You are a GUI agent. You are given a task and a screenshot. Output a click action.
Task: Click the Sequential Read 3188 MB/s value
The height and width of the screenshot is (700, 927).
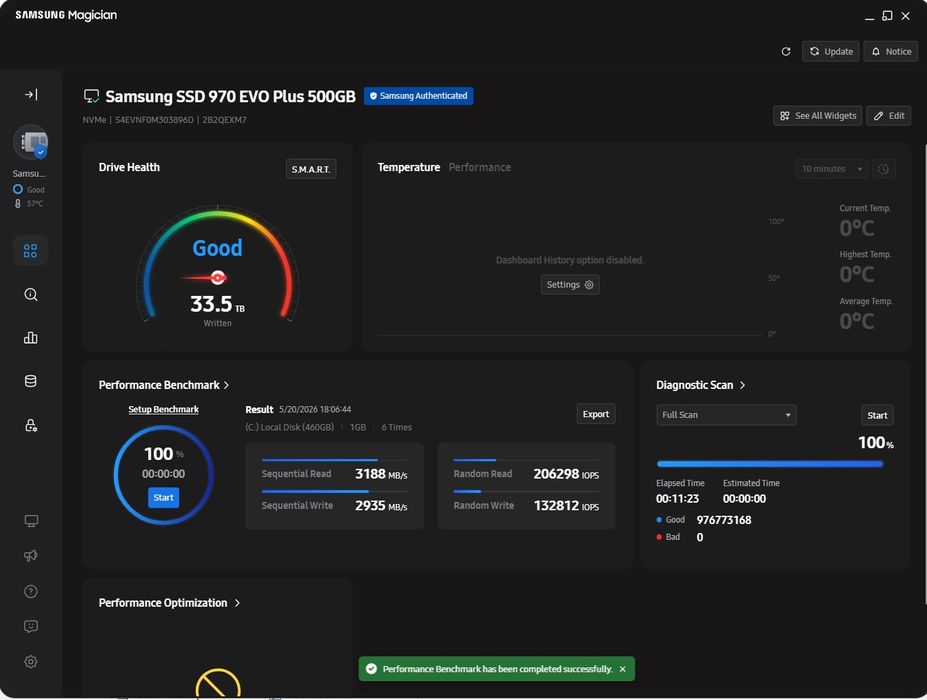pyautogui.click(x=381, y=474)
